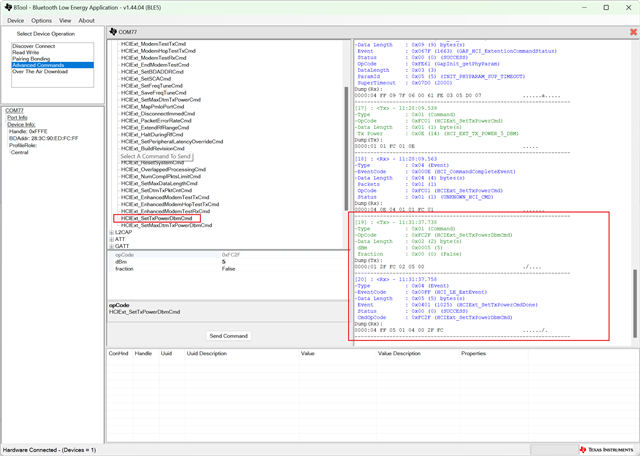Select HCIExt_DisconnectImmedCmd tree item

tap(158, 113)
